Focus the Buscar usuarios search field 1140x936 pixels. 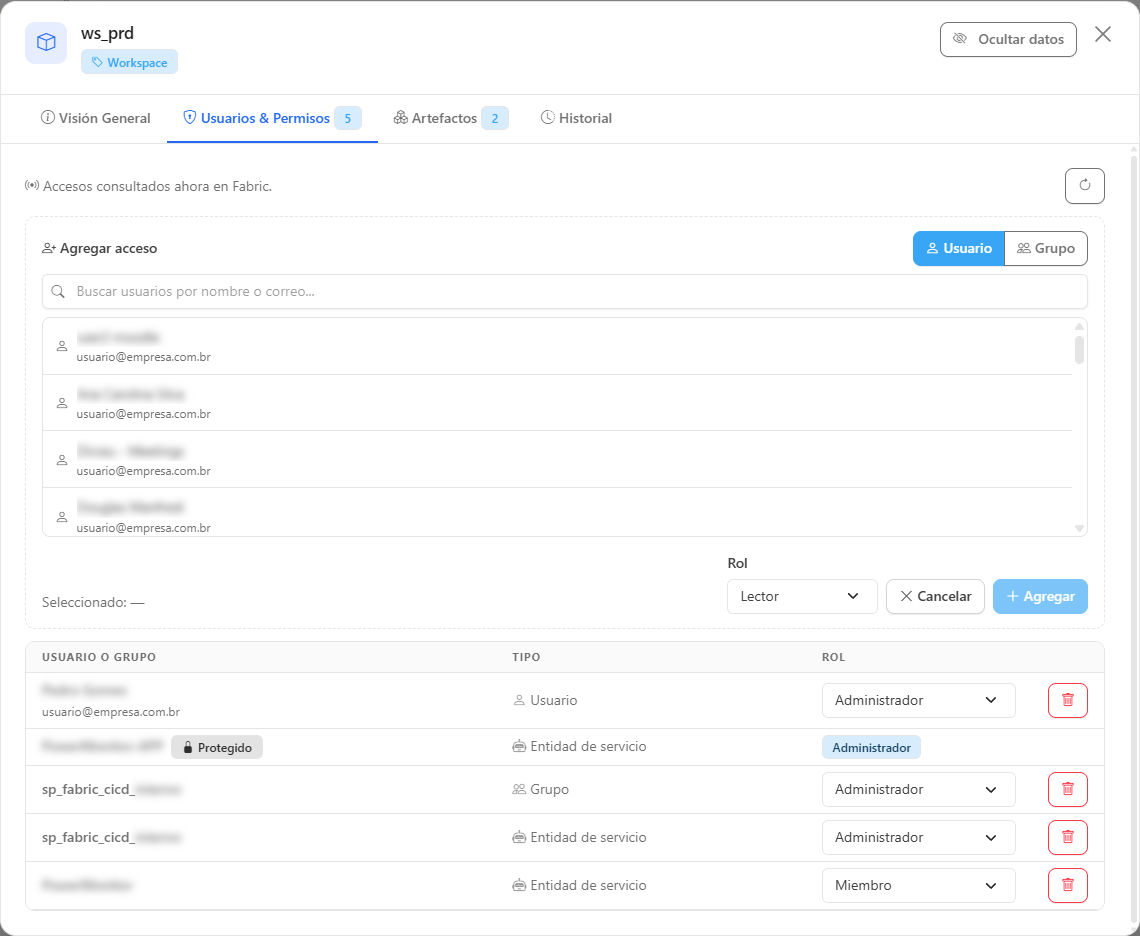pos(564,292)
